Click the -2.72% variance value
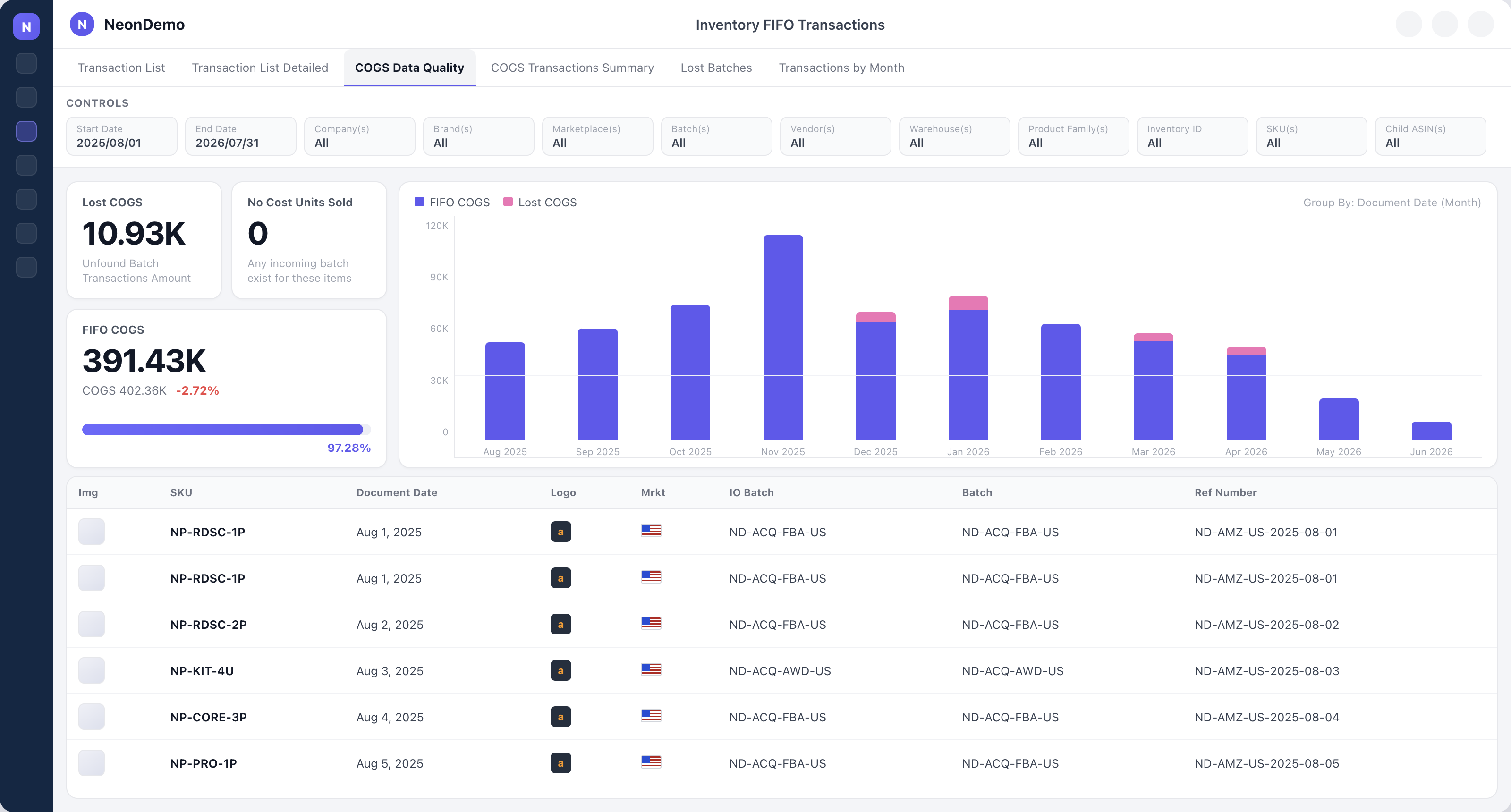This screenshot has width=1511, height=812. tap(197, 390)
